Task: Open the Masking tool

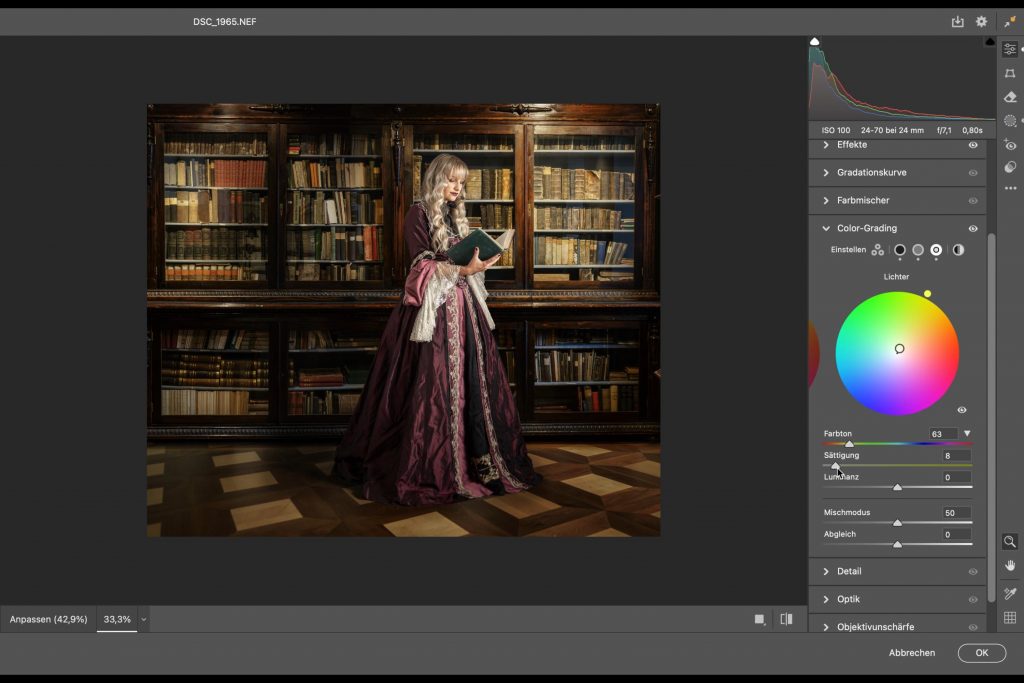Action: 1010,121
